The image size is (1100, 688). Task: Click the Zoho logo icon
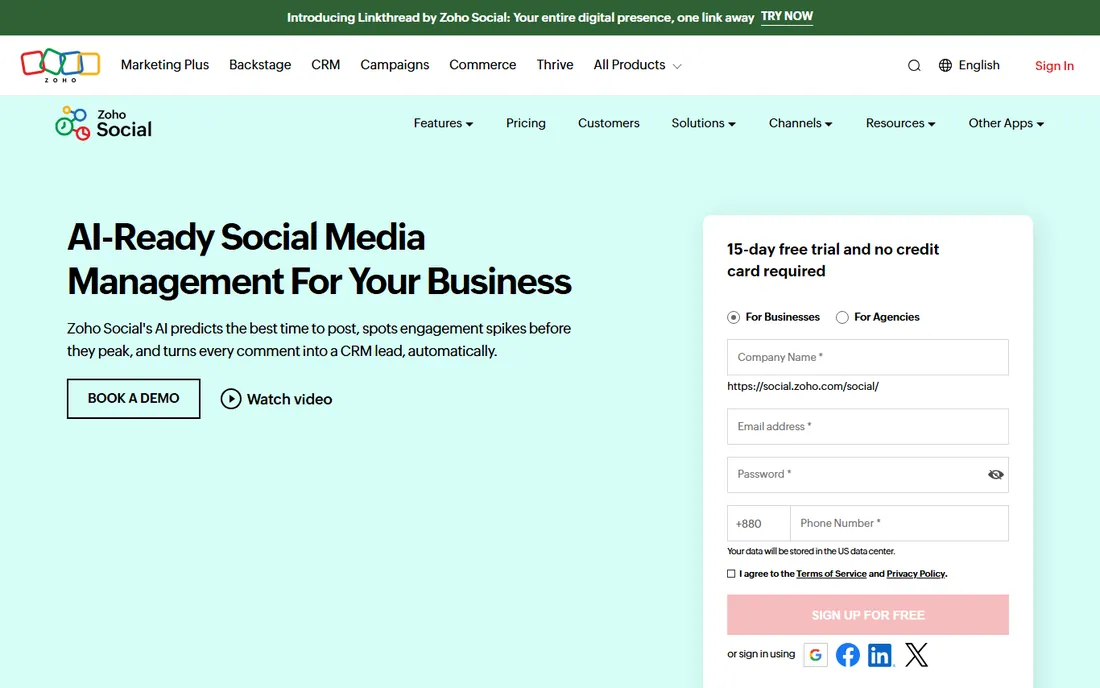[x=60, y=65]
